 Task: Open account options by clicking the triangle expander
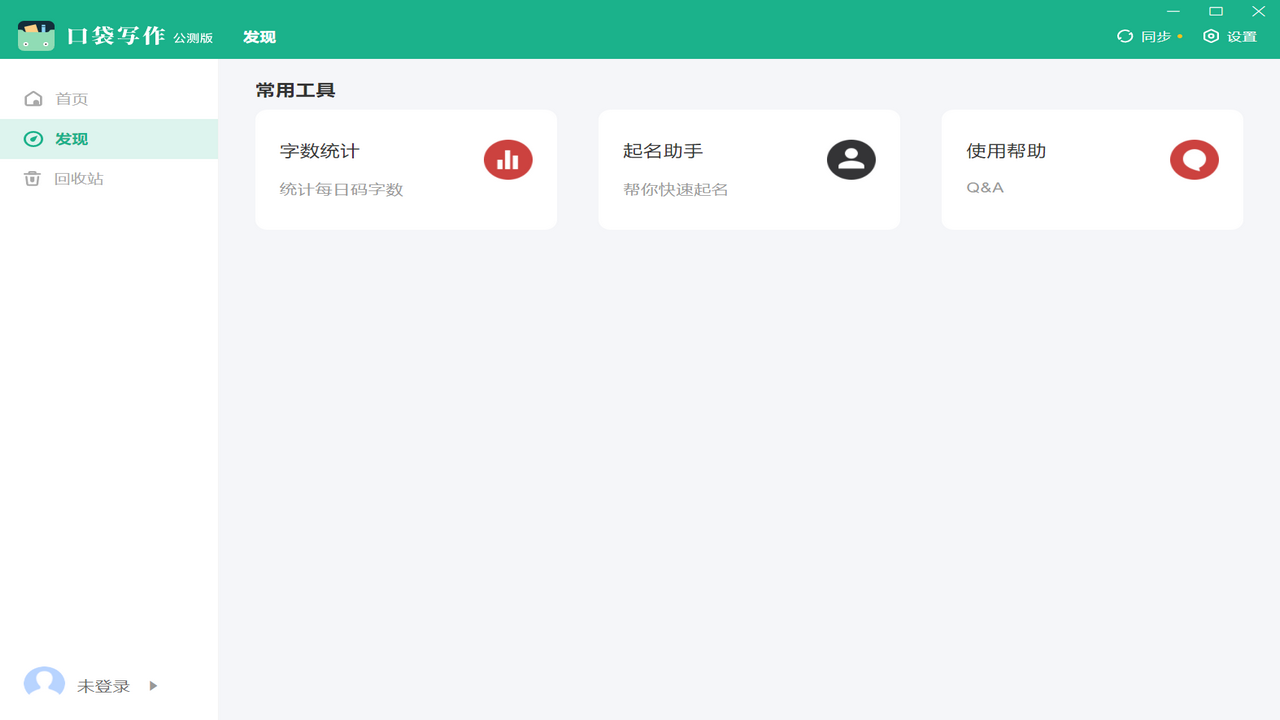coord(152,685)
